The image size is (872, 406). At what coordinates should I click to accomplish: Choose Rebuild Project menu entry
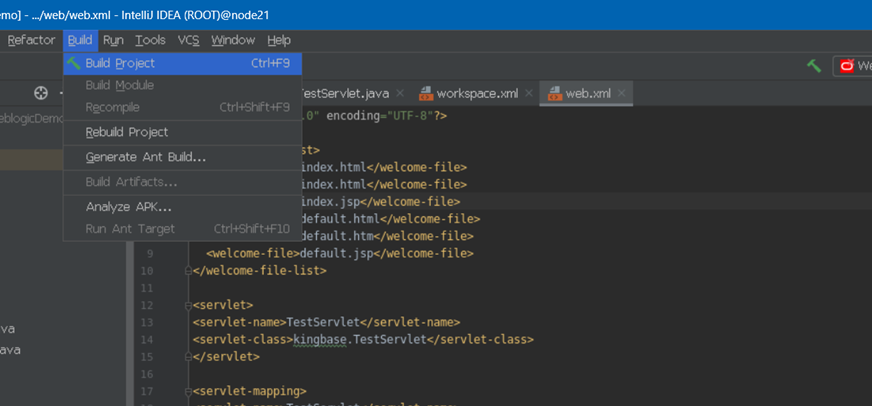click(126, 132)
